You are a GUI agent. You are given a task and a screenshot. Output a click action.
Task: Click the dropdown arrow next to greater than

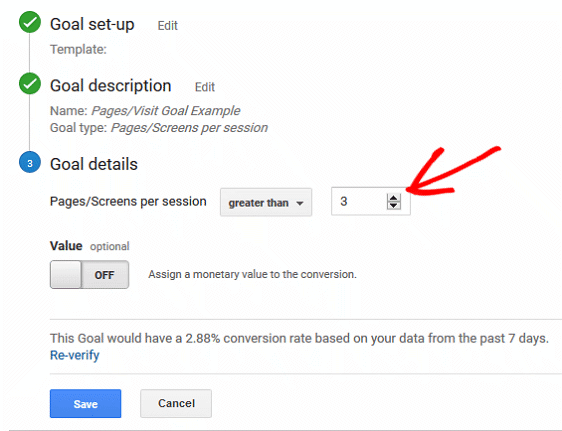tap(300, 203)
